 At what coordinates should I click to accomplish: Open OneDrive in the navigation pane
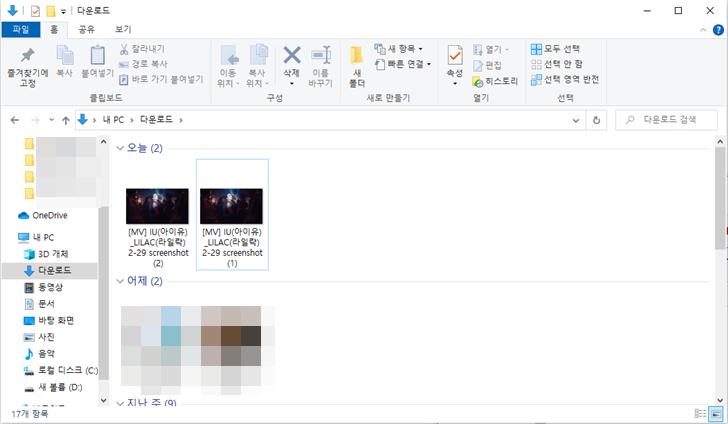click(43, 215)
